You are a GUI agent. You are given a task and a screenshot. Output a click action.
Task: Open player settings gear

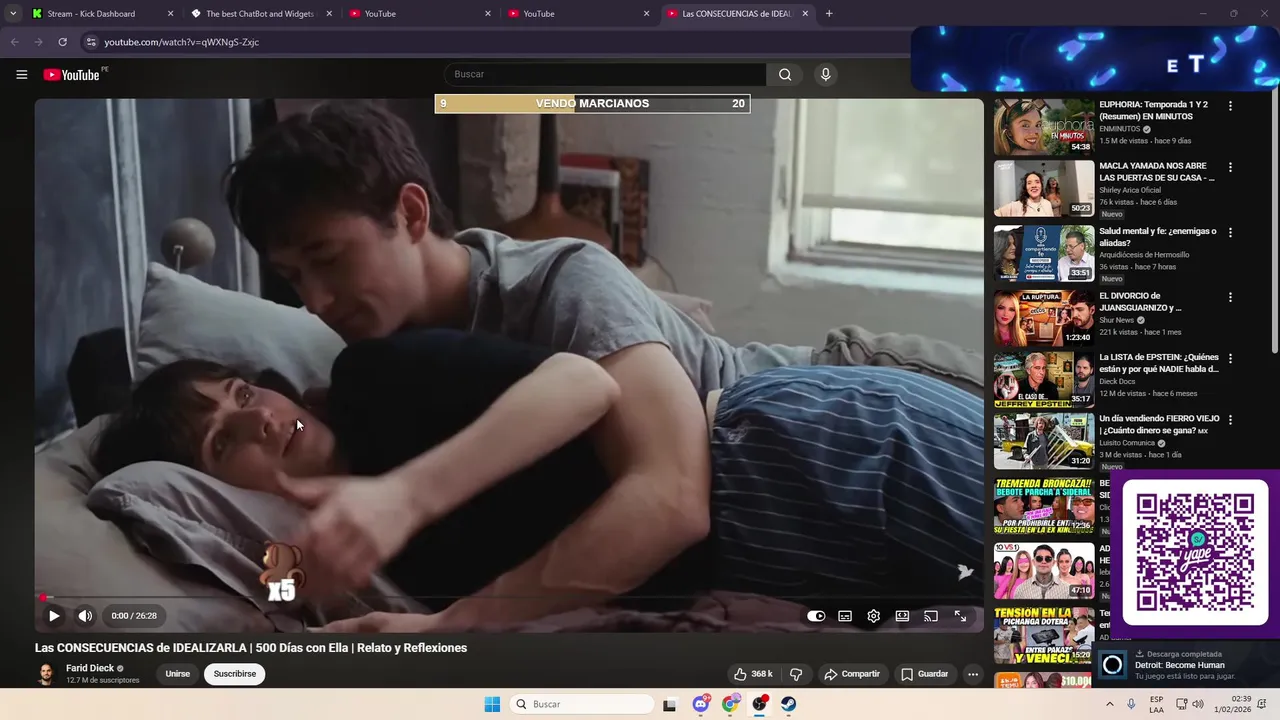pos(874,616)
